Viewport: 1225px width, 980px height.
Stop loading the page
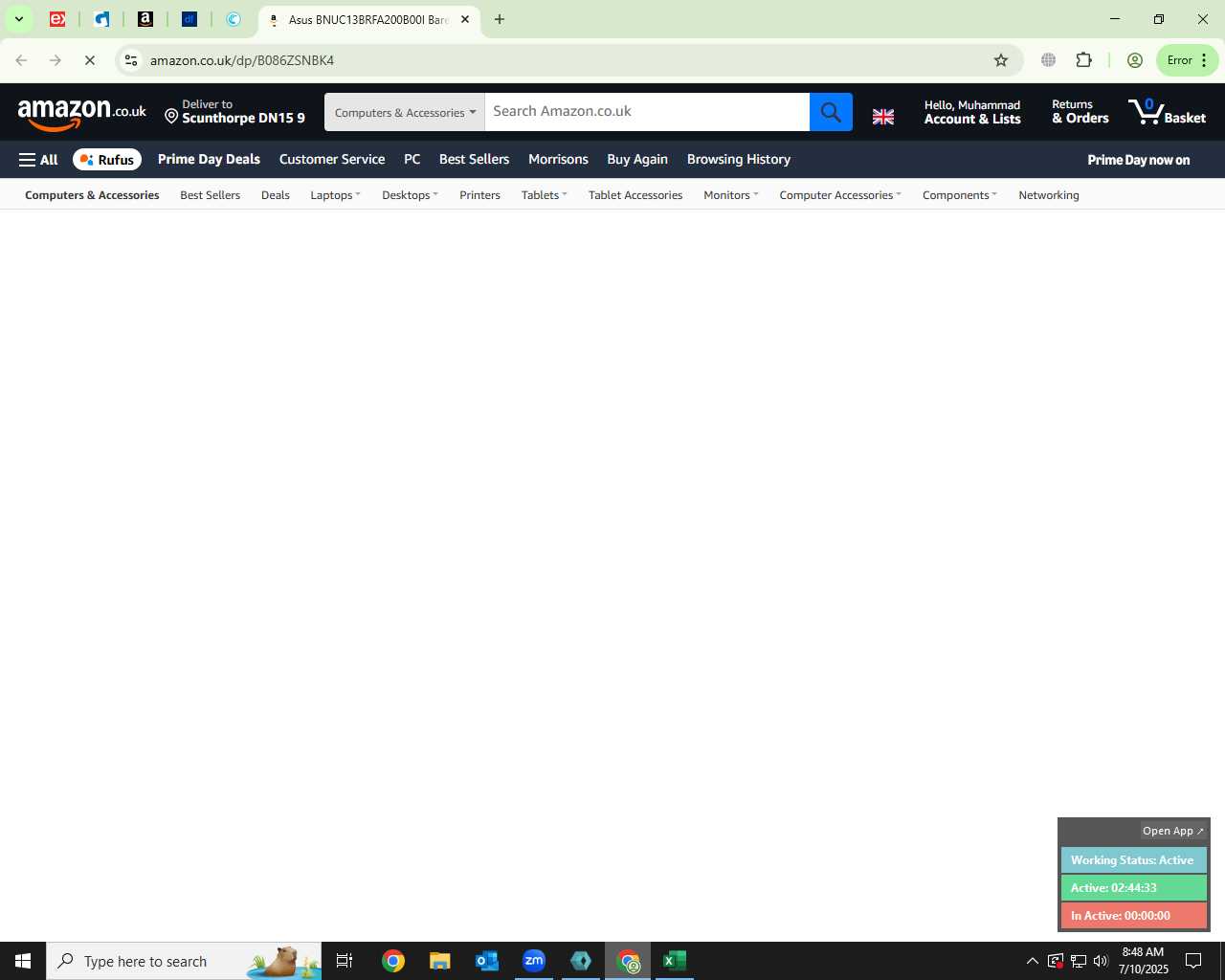tap(89, 60)
